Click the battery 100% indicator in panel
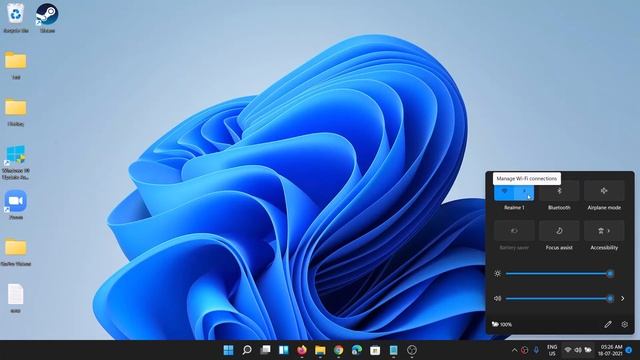This screenshot has width=640, height=360. pyautogui.click(x=502, y=324)
